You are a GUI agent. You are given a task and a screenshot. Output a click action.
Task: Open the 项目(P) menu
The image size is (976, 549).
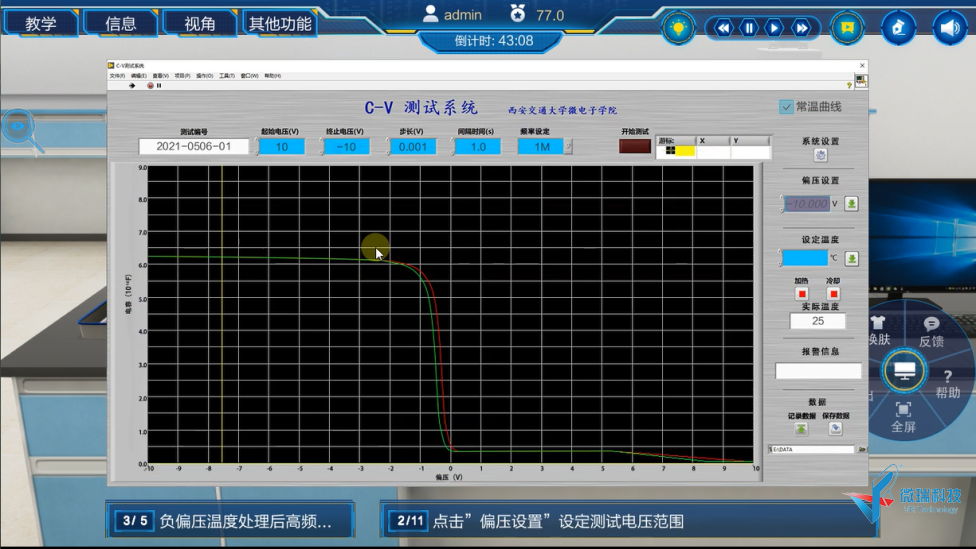pyautogui.click(x=182, y=76)
